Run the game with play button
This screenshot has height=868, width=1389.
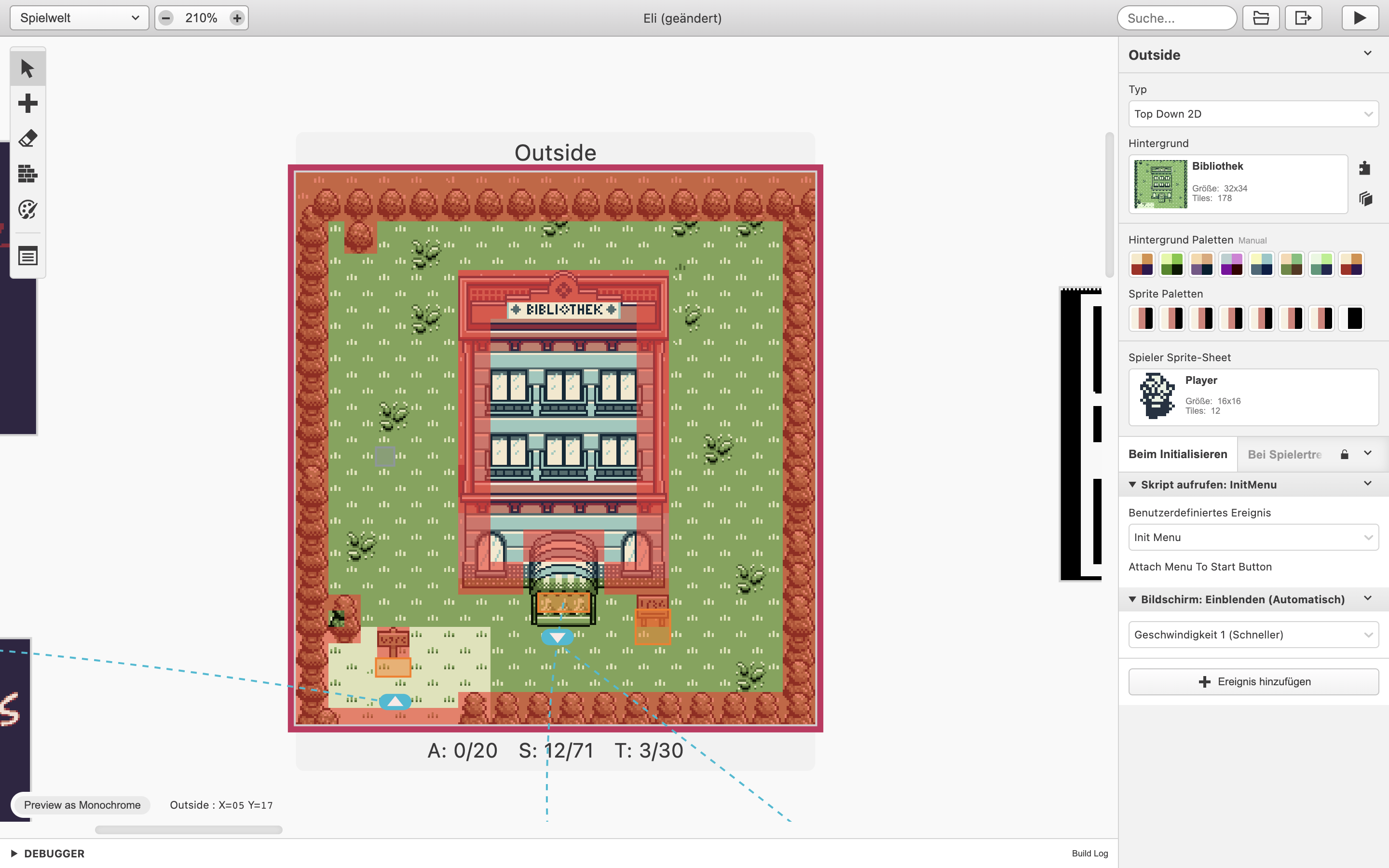1360,18
